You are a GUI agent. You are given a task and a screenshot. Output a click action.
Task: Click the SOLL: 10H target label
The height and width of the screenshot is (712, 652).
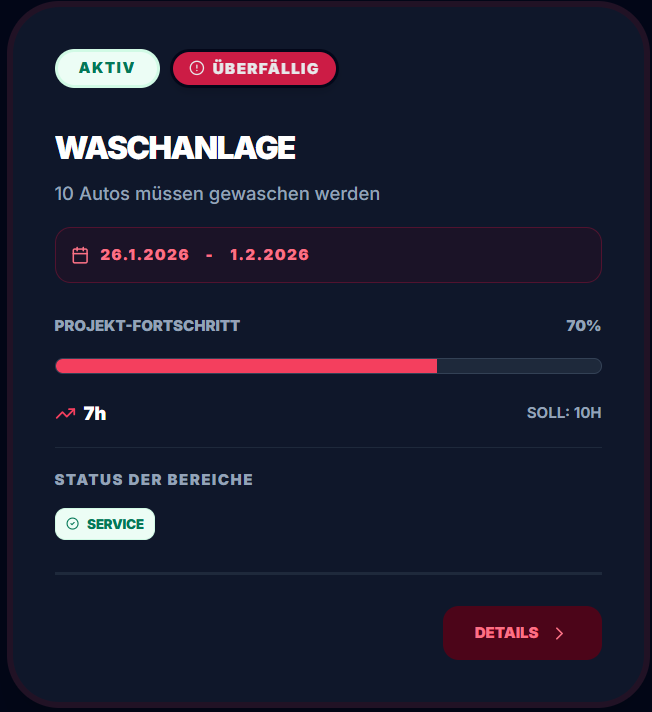[564, 413]
